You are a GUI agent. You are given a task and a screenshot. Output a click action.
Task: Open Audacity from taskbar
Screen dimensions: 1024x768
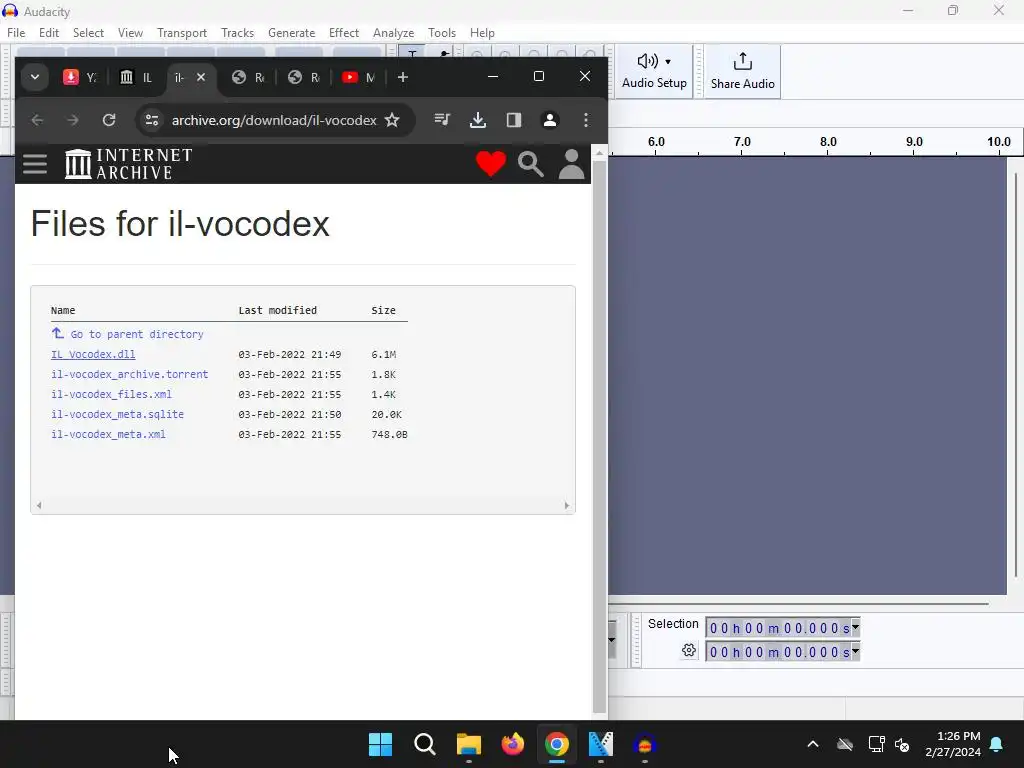(x=645, y=744)
